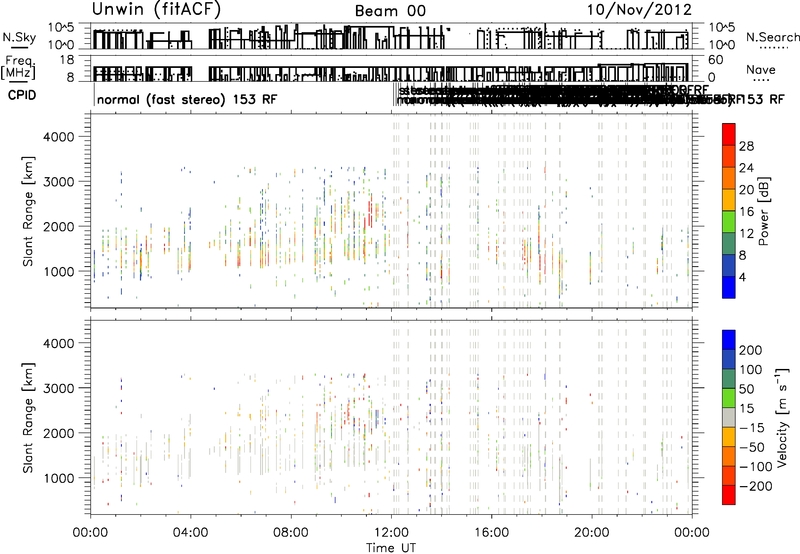Screen dimensions: 800x554
Task: Click the '12:00' time axis tick label
Action: click(391, 533)
